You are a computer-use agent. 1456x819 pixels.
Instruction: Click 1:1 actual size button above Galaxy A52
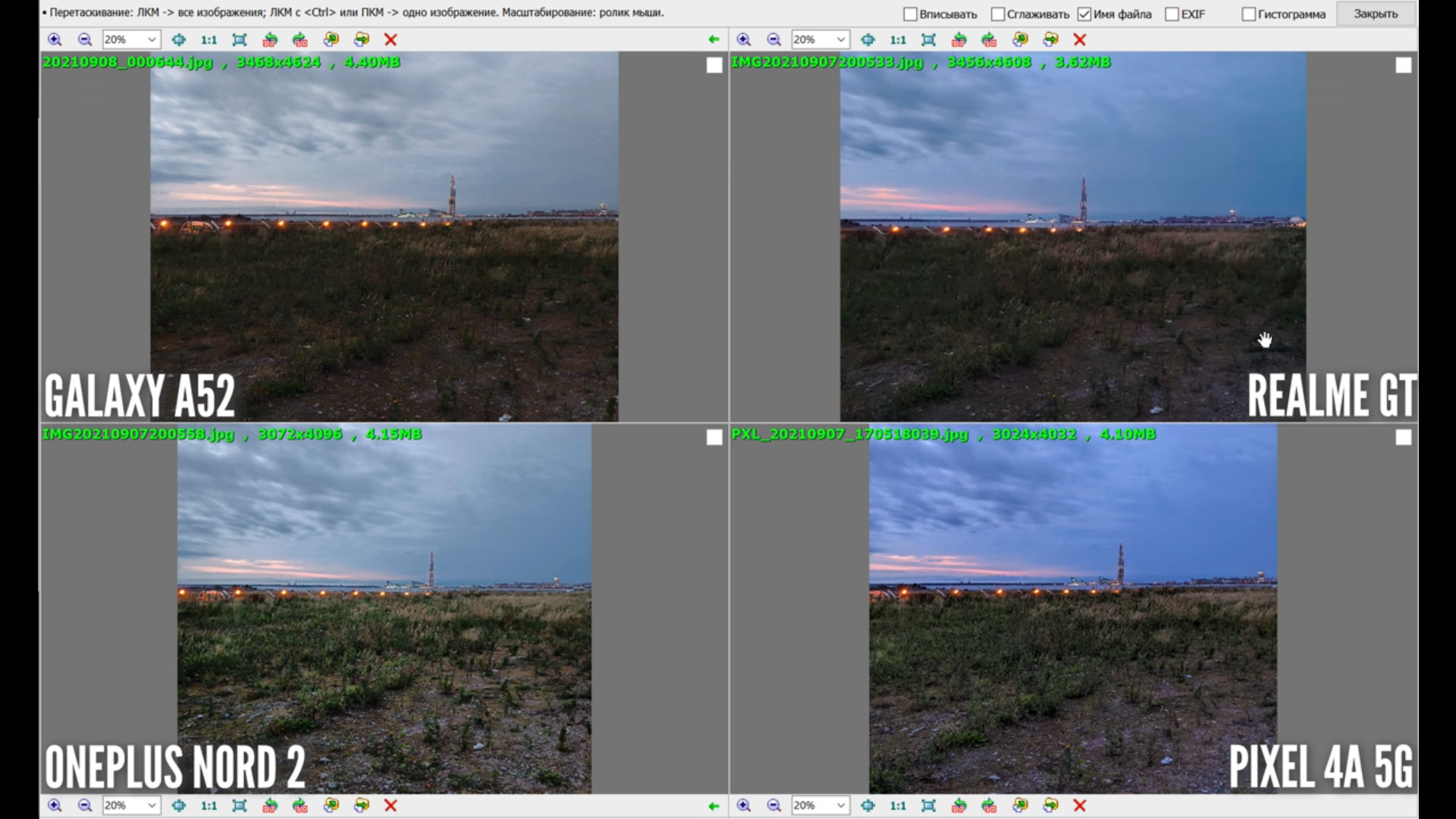coord(209,39)
